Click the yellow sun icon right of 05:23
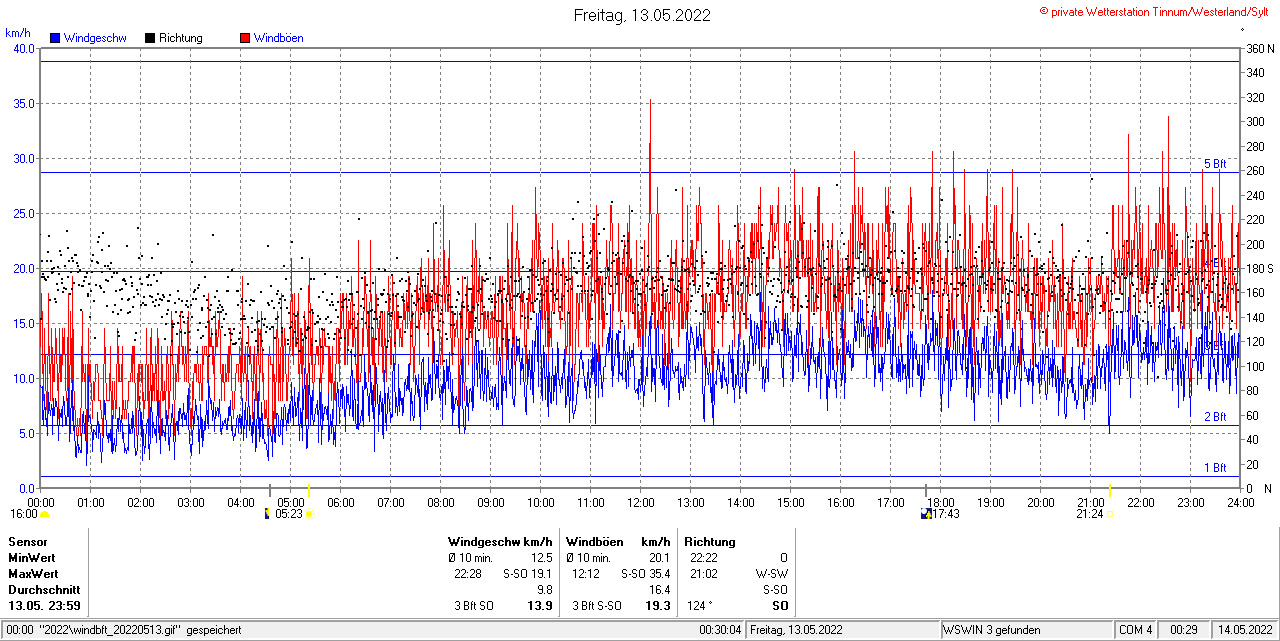 point(309,514)
